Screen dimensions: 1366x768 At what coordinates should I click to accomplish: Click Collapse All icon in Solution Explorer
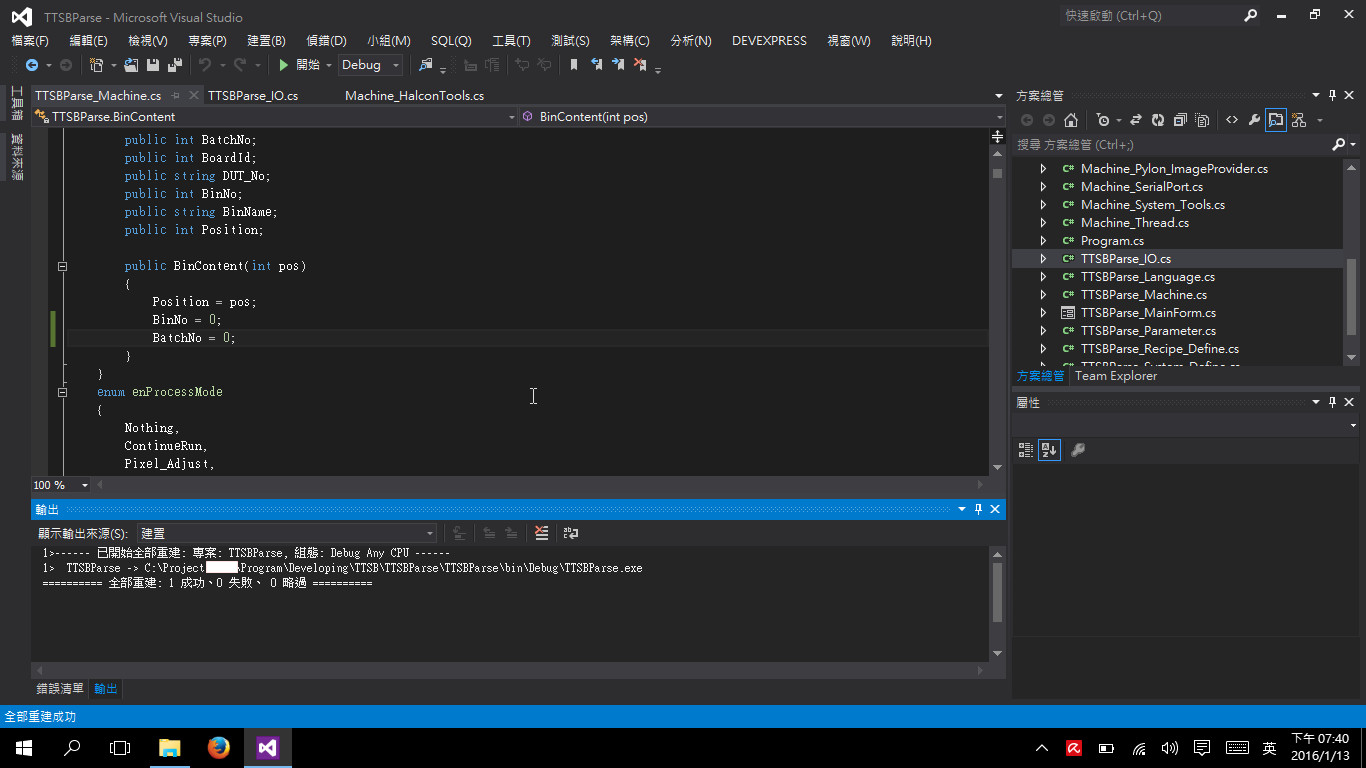pyautogui.click(x=1180, y=120)
